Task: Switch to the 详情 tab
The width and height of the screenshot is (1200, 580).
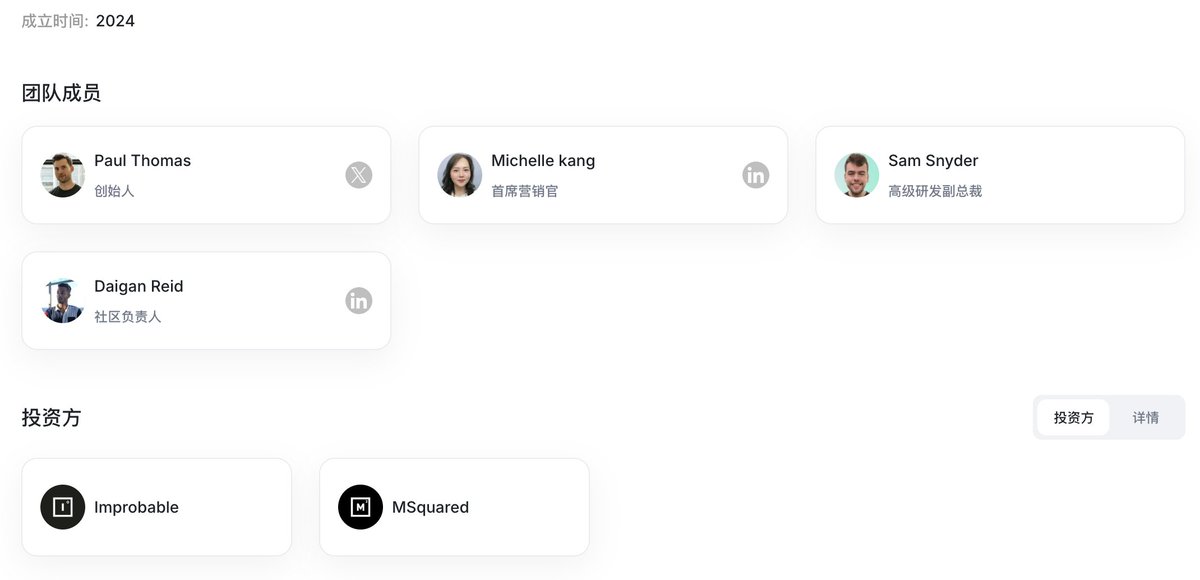Action: (1146, 417)
